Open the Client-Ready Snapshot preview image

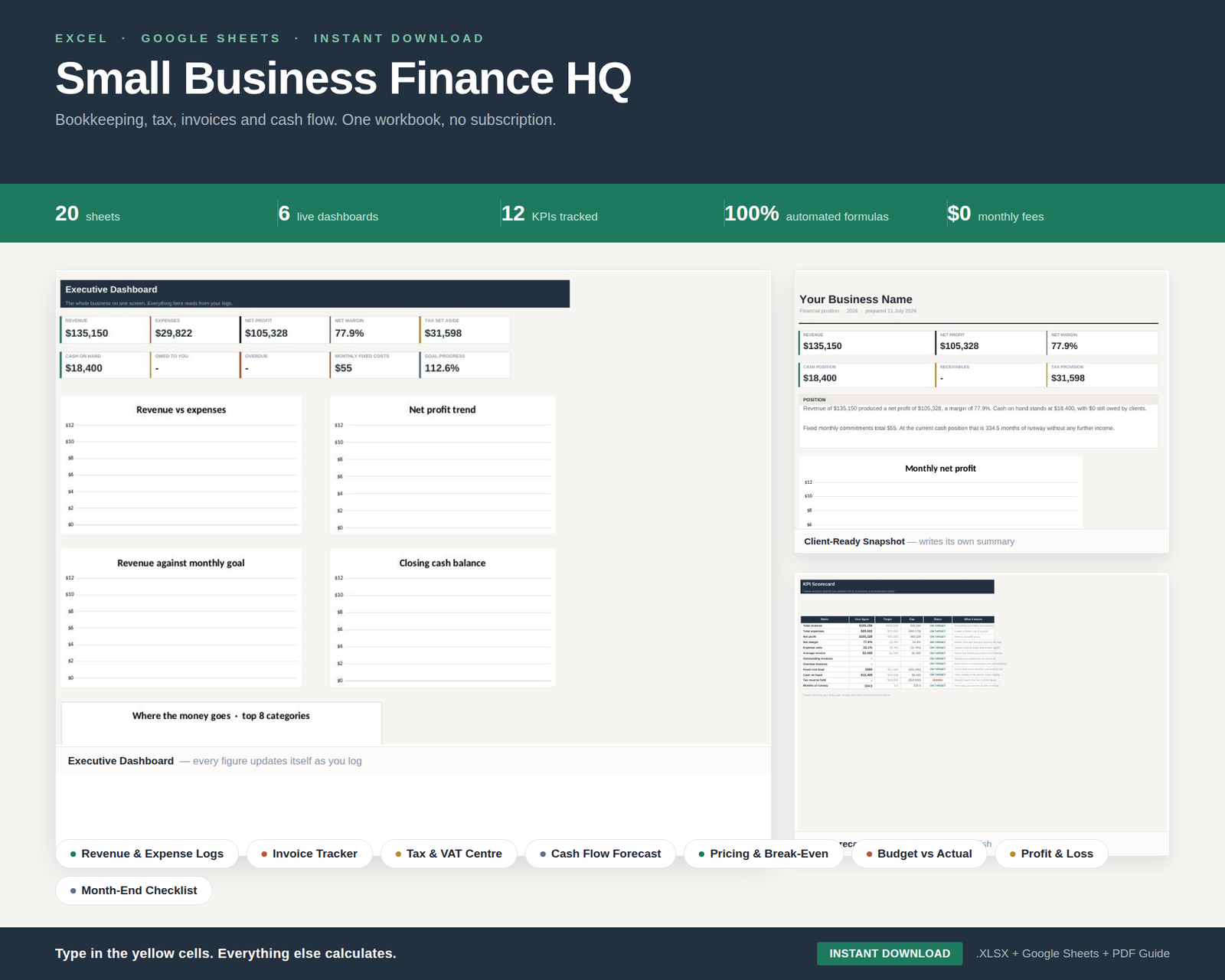pyautogui.click(x=982, y=400)
